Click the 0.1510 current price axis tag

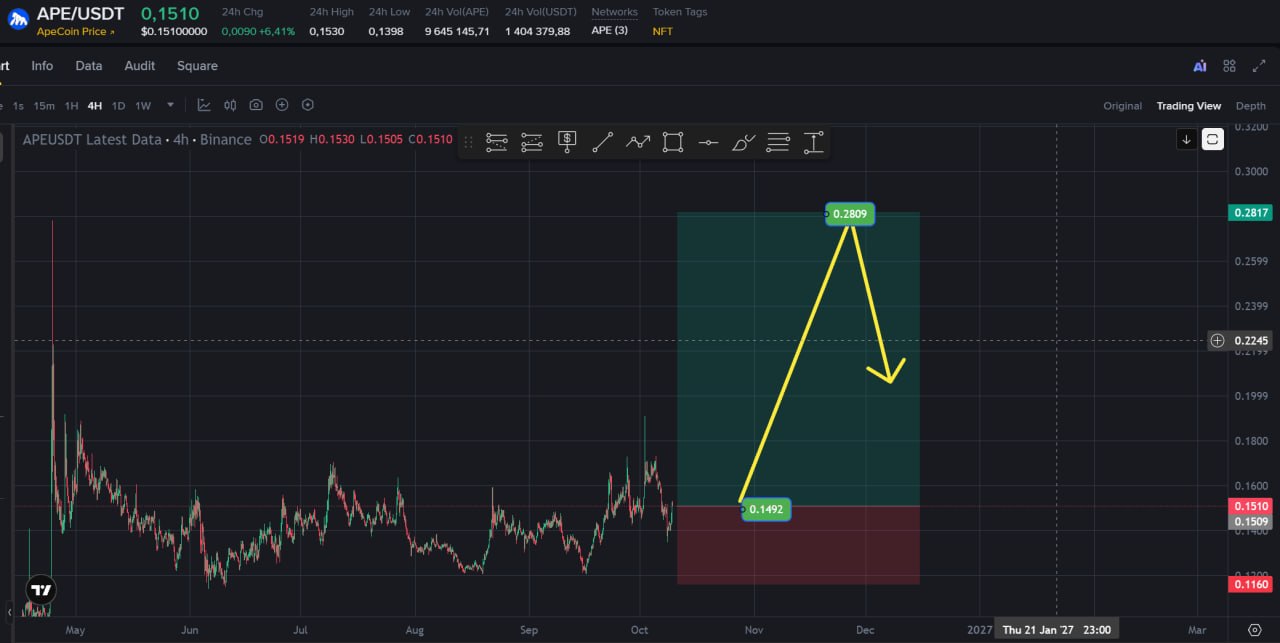click(1252, 507)
